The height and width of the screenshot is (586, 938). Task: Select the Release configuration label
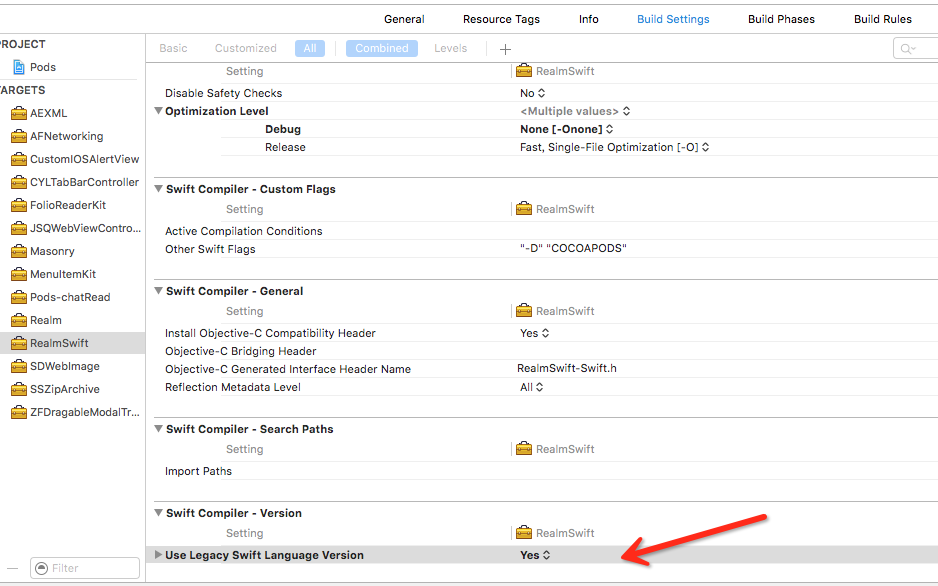coord(285,147)
